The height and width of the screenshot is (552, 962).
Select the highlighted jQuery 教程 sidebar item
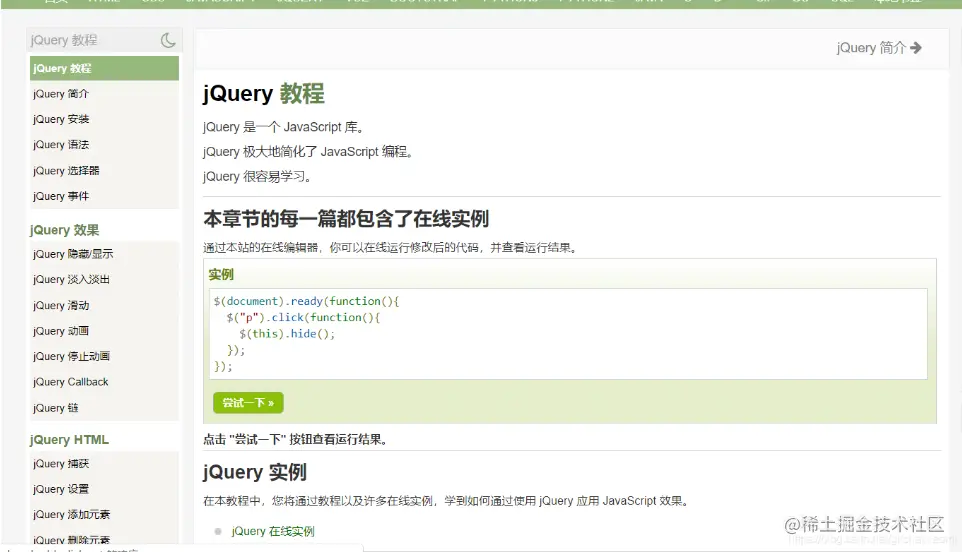pos(104,68)
